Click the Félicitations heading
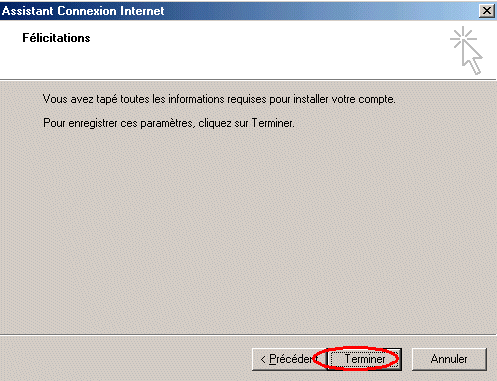Viewport: 497px width, 381px height. pos(56,38)
